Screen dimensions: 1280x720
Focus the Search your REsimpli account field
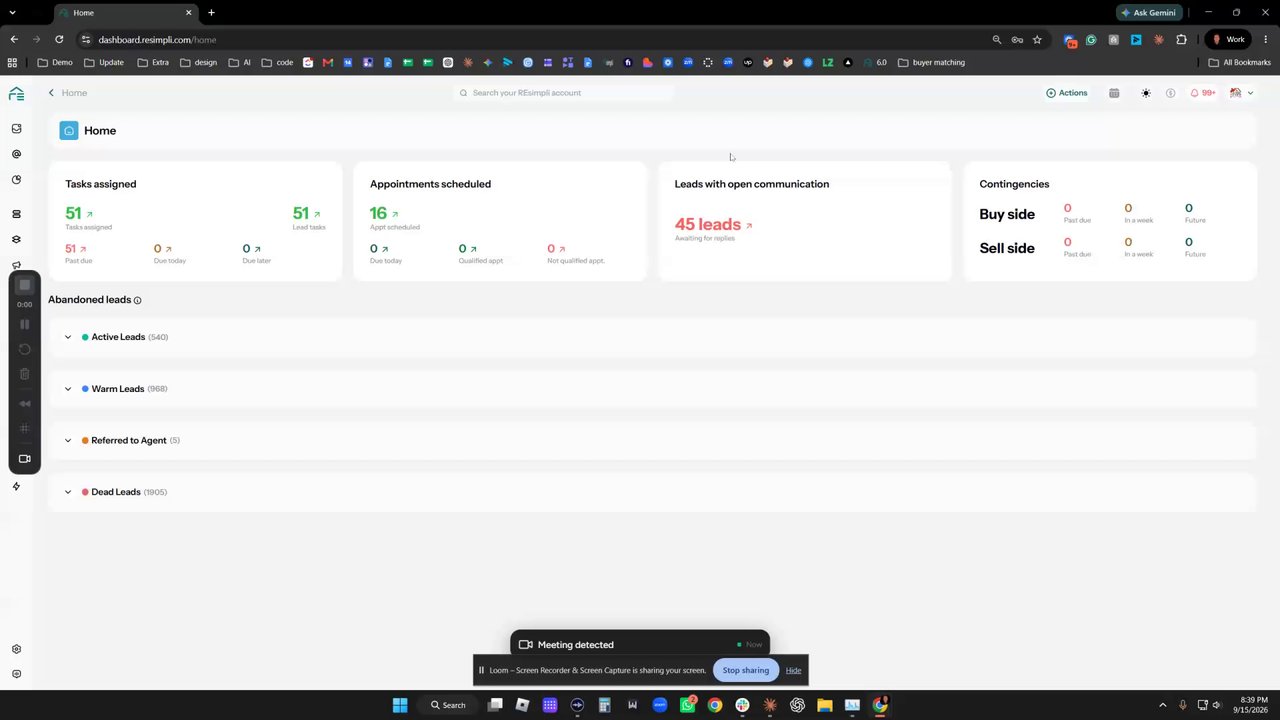tap(563, 93)
